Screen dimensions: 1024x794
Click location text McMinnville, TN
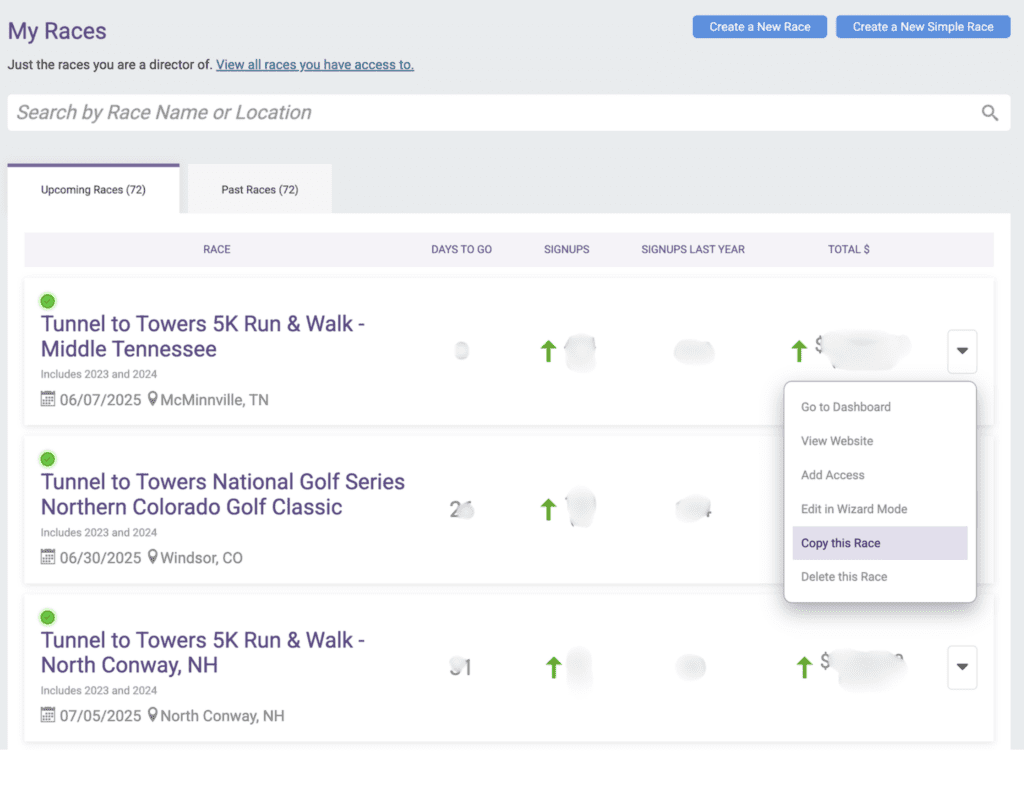click(x=214, y=400)
